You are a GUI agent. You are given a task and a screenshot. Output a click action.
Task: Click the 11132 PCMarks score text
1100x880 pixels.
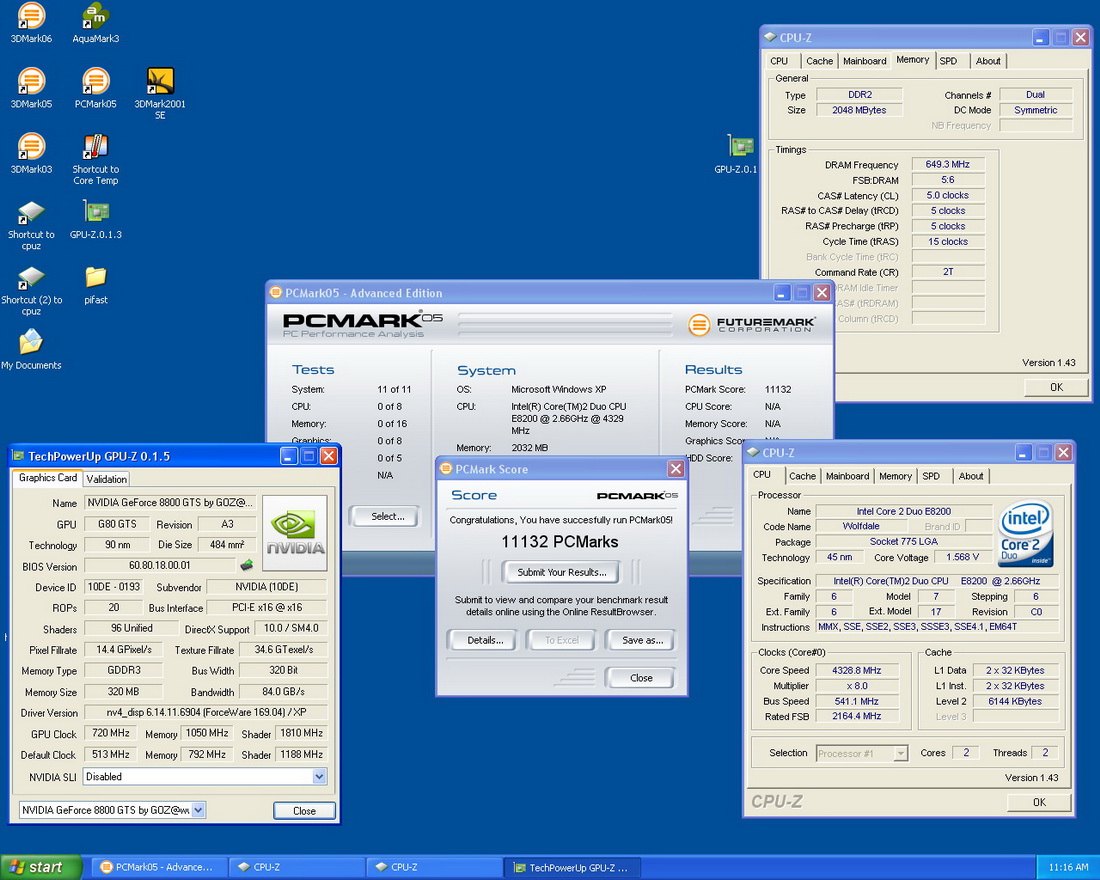pyautogui.click(x=560, y=542)
